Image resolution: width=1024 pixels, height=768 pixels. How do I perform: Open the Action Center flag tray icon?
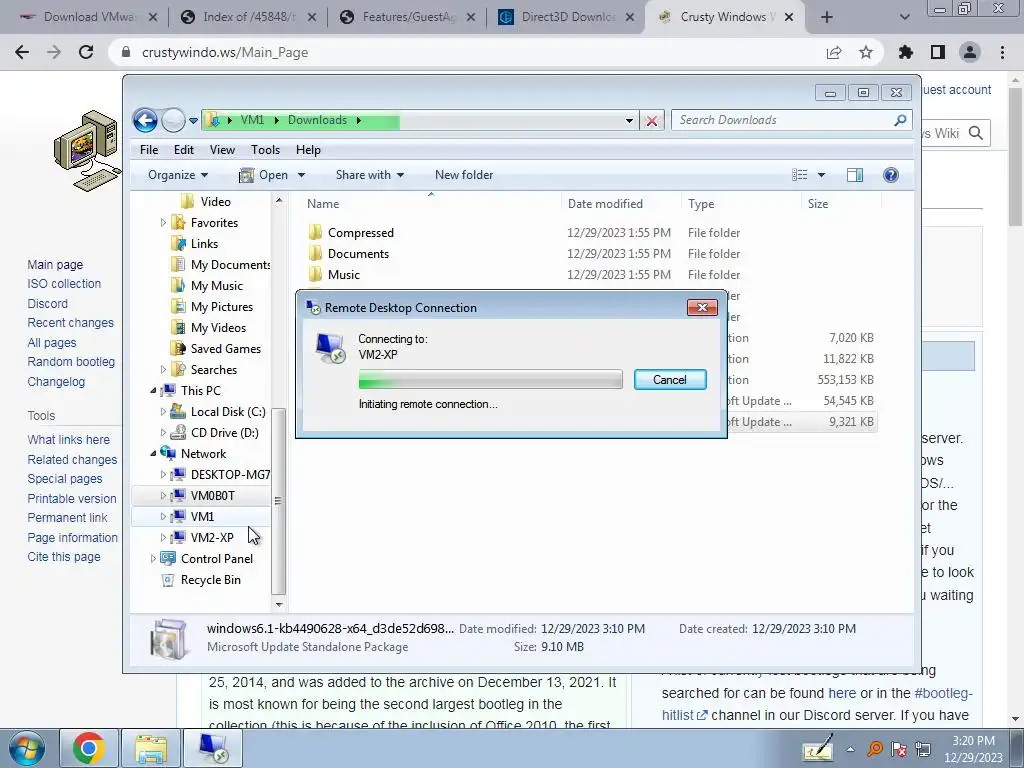click(899, 749)
